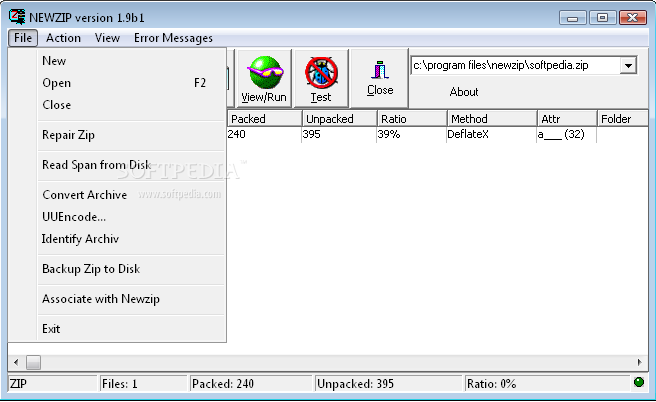The image size is (656, 402).
Task: Choose New from the File menu
Action: (x=131, y=61)
